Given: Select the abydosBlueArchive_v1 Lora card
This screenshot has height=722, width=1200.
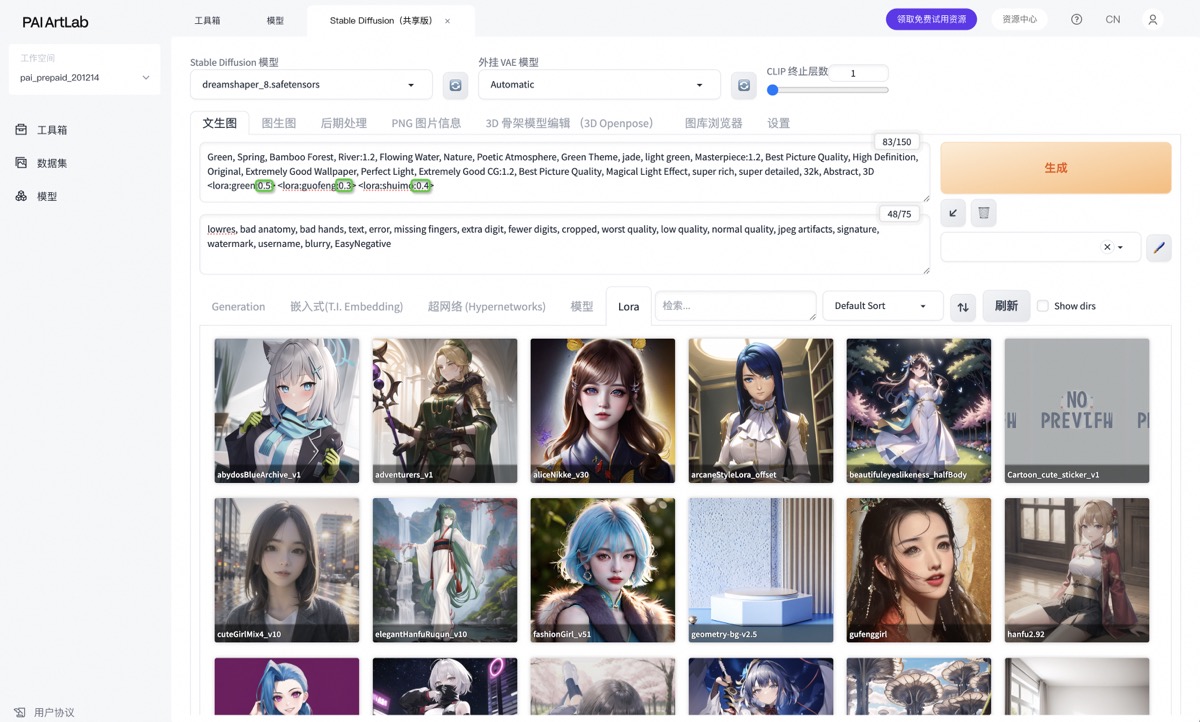Looking at the screenshot, I should coord(287,411).
